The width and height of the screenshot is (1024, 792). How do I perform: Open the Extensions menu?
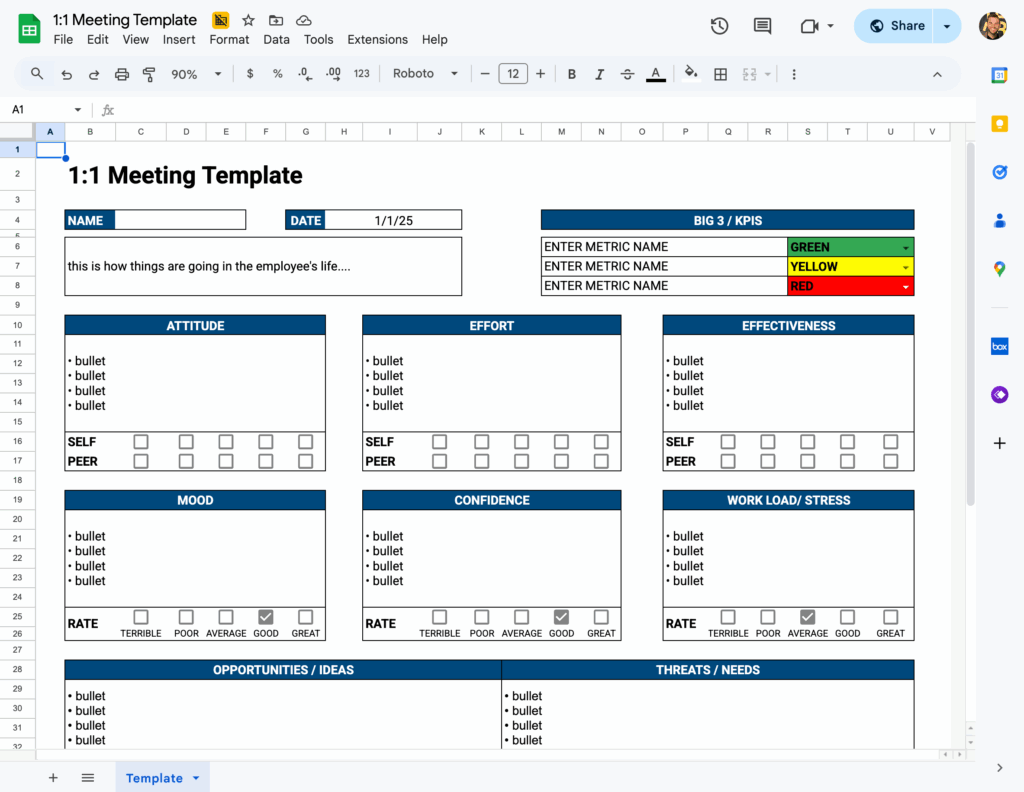pyautogui.click(x=377, y=40)
